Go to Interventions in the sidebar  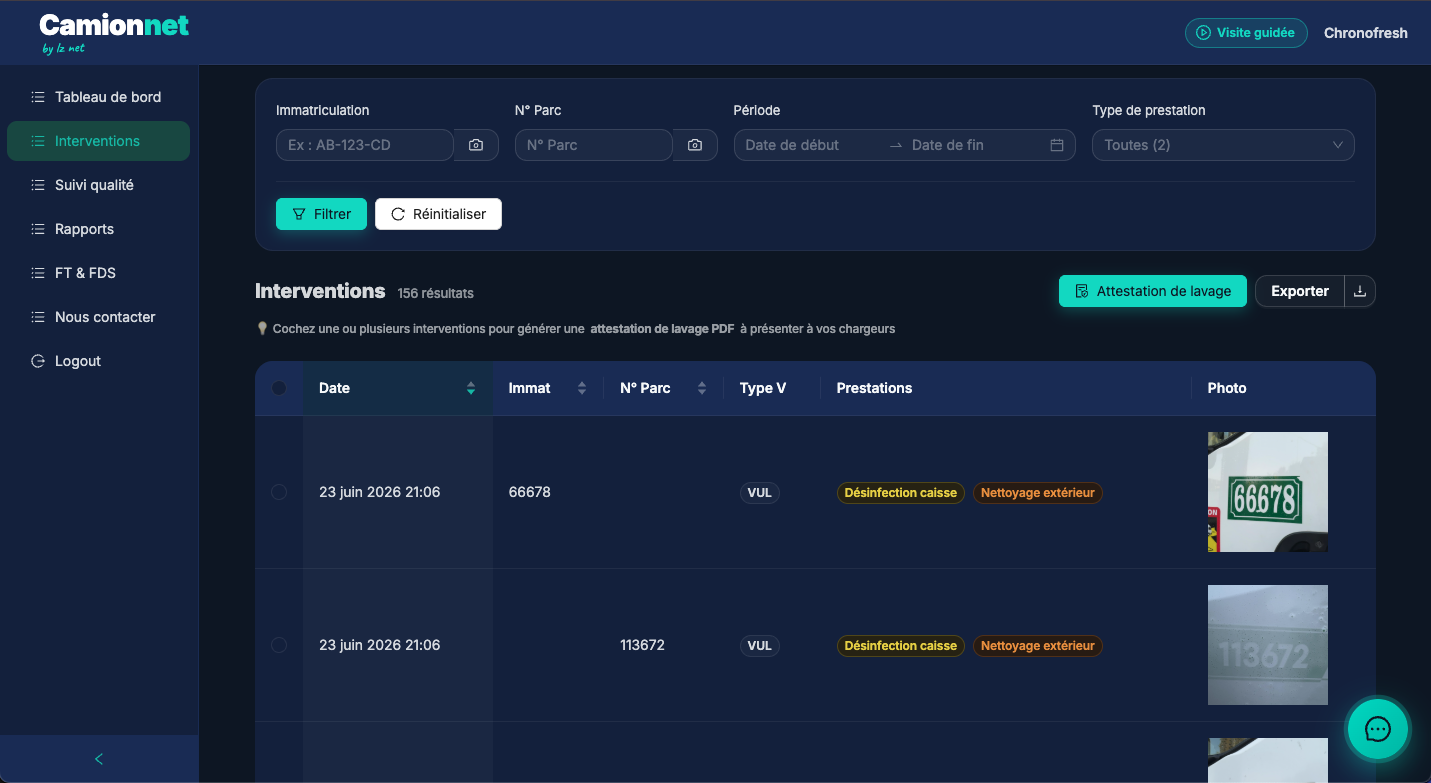click(98, 141)
